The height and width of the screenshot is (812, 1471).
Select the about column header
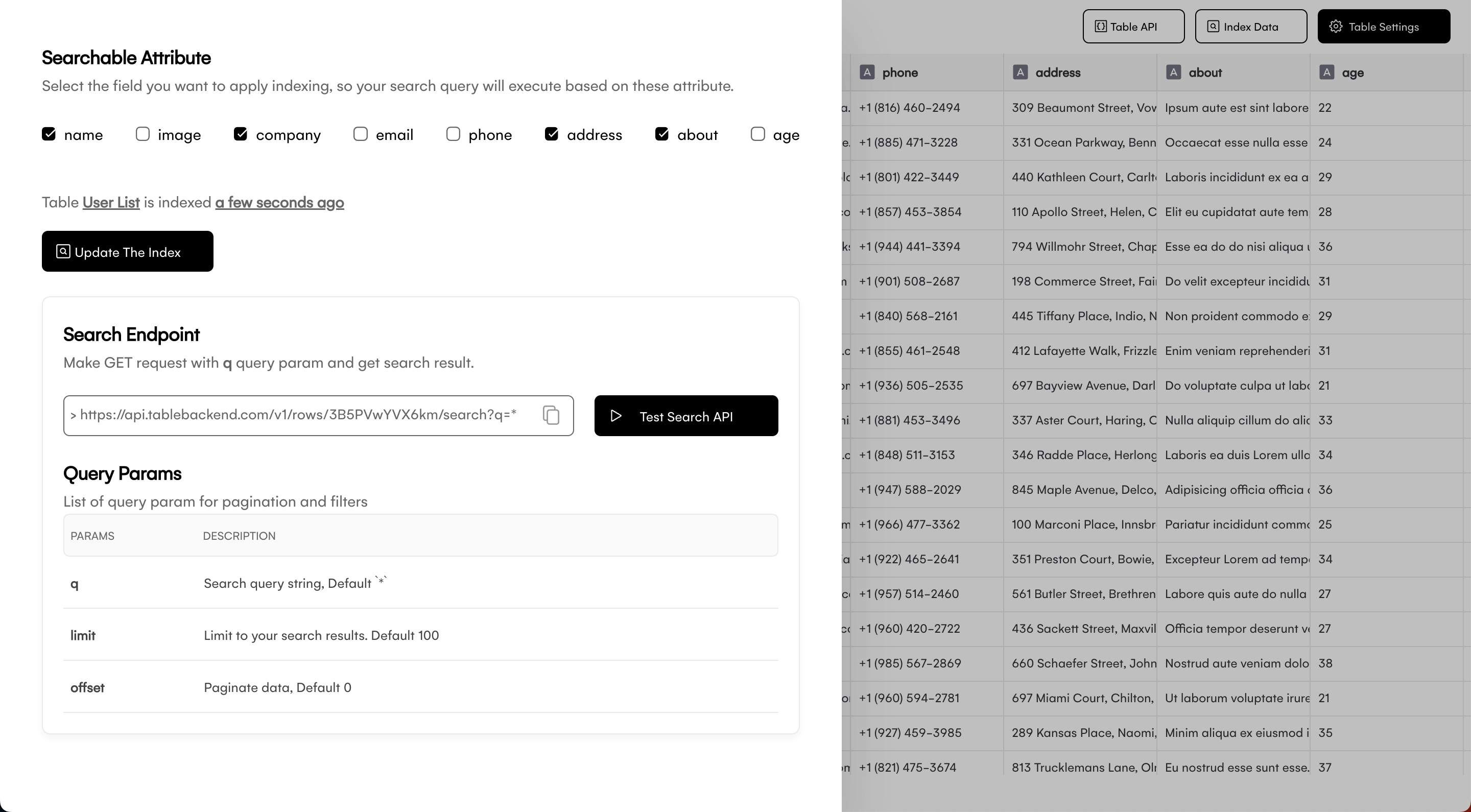click(x=1233, y=73)
